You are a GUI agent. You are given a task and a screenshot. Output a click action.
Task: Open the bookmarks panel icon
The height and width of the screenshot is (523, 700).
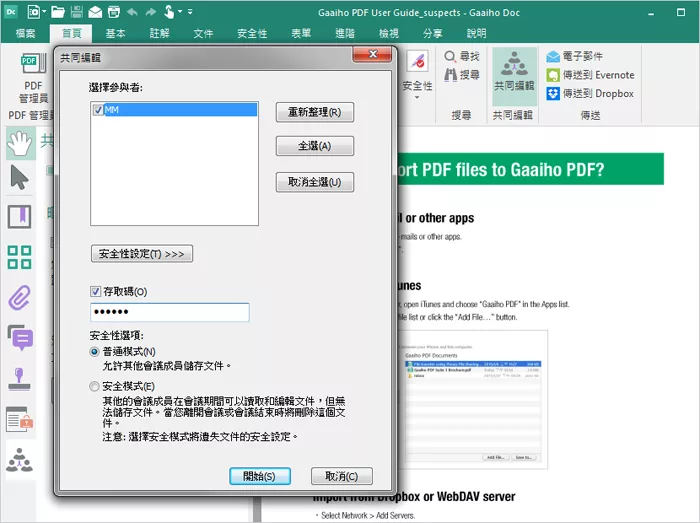pos(19,217)
